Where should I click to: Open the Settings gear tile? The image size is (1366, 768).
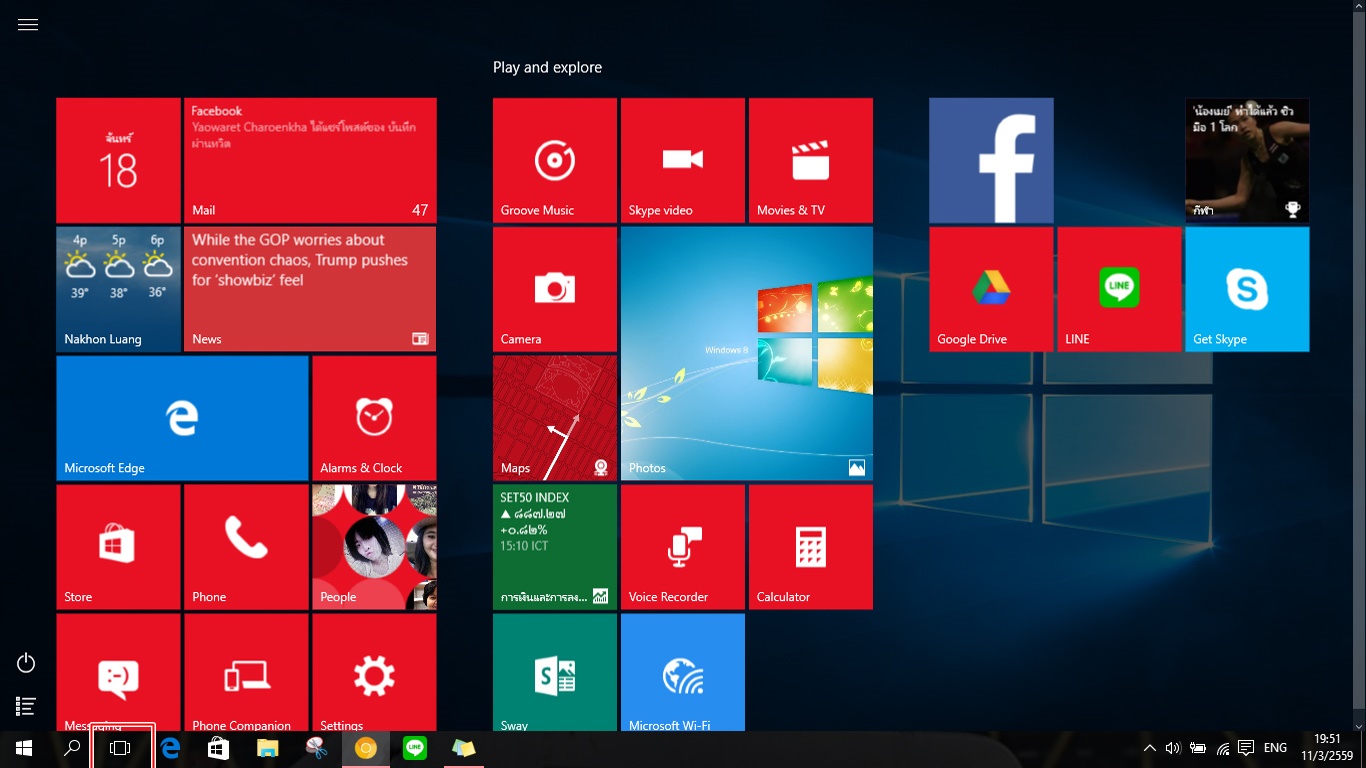(374, 672)
